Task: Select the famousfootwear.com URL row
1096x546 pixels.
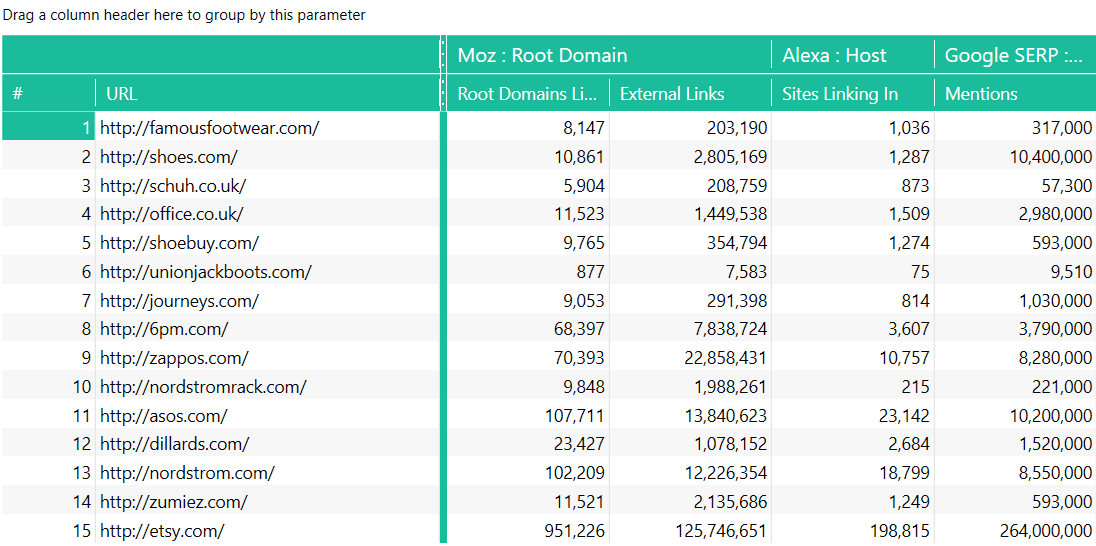Action: (268, 127)
